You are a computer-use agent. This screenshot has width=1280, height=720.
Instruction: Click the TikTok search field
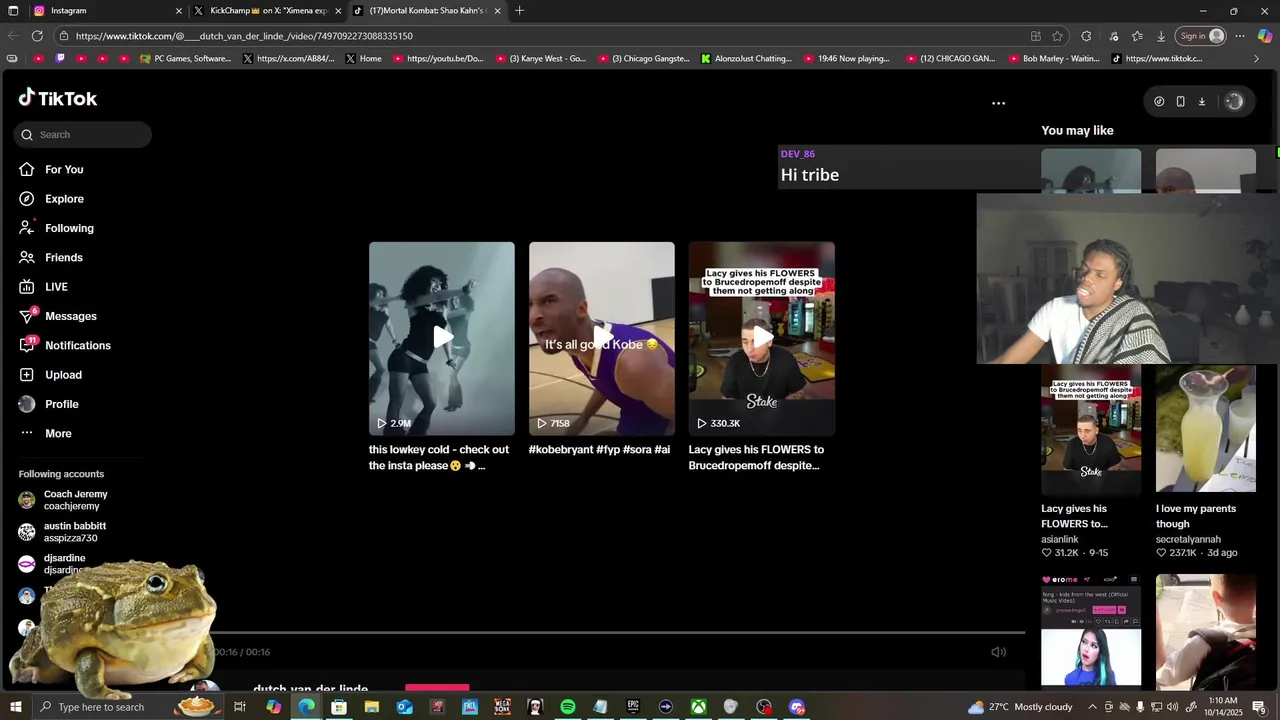coord(83,135)
